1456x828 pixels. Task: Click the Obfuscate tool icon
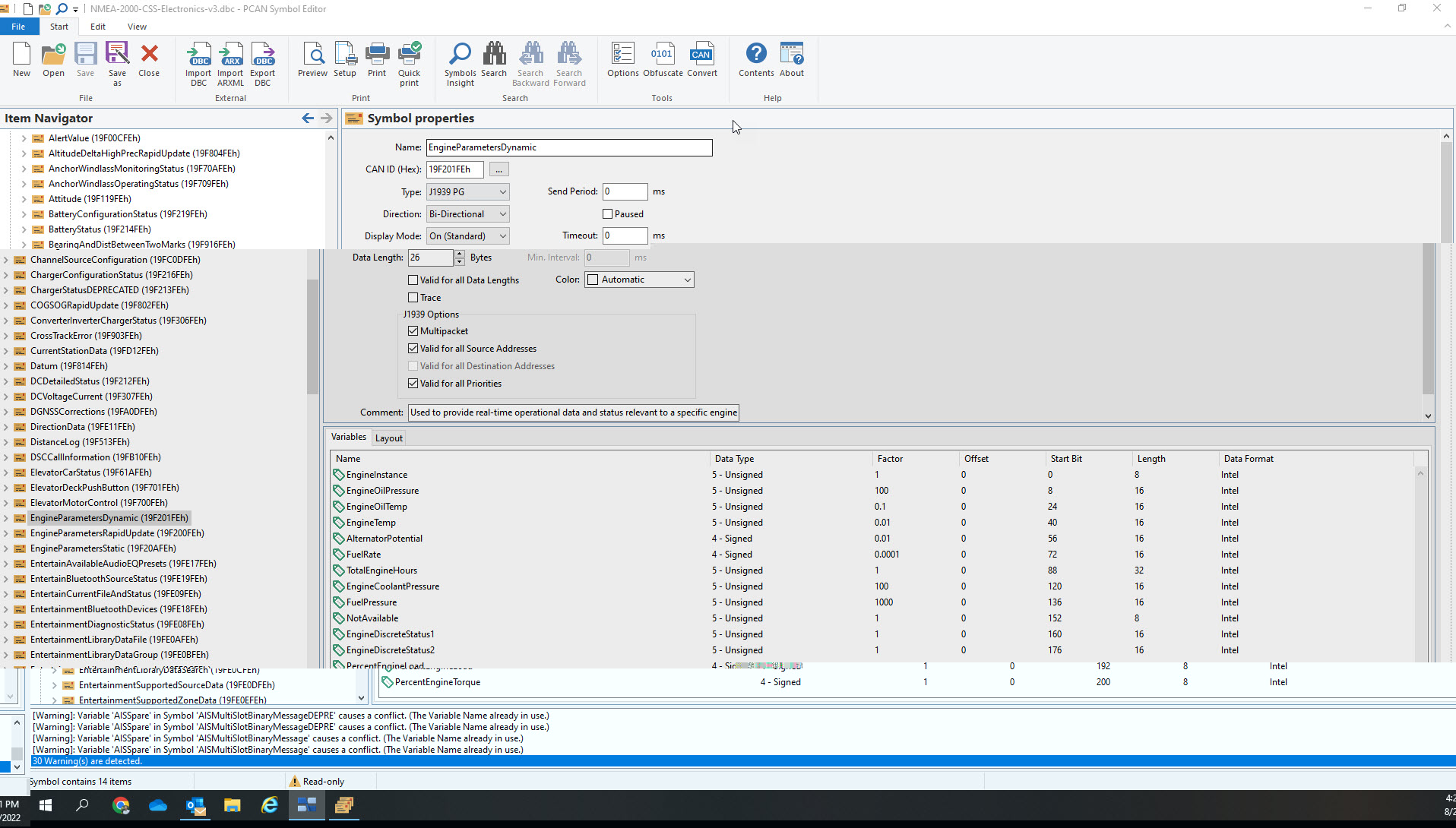[x=663, y=59]
